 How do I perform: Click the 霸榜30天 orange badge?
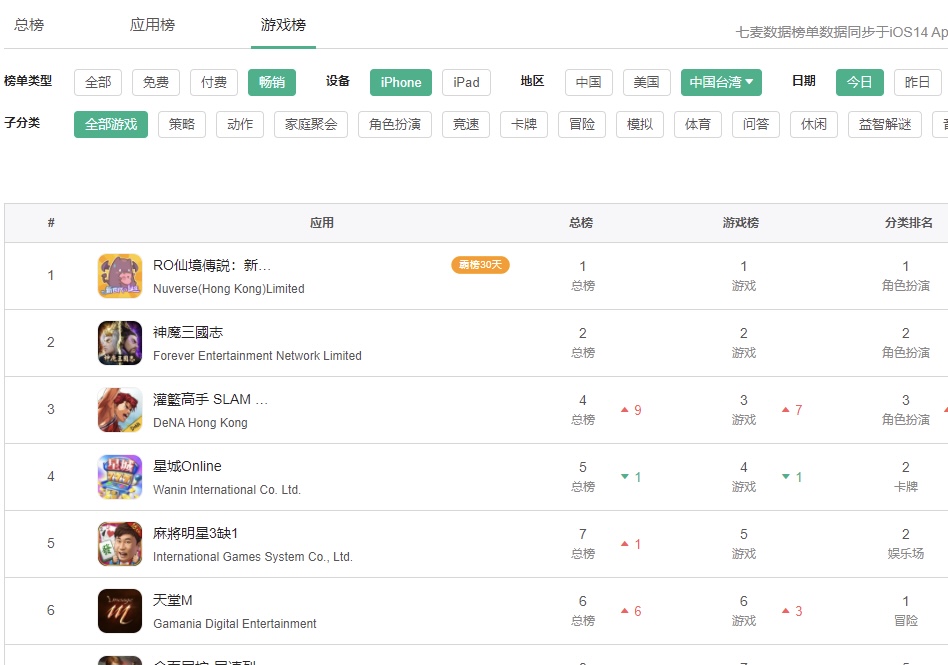click(x=480, y=265)
